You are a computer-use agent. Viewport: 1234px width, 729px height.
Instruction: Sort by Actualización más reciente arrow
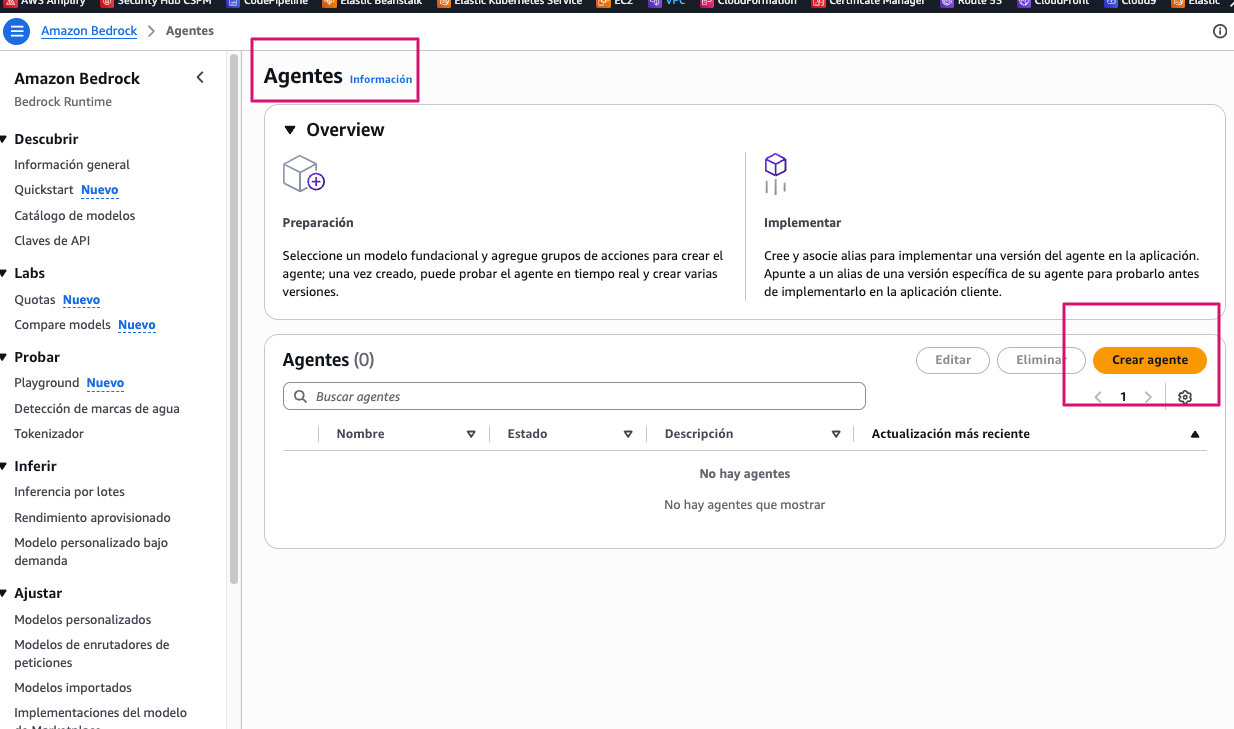(x=1195, y=434)
